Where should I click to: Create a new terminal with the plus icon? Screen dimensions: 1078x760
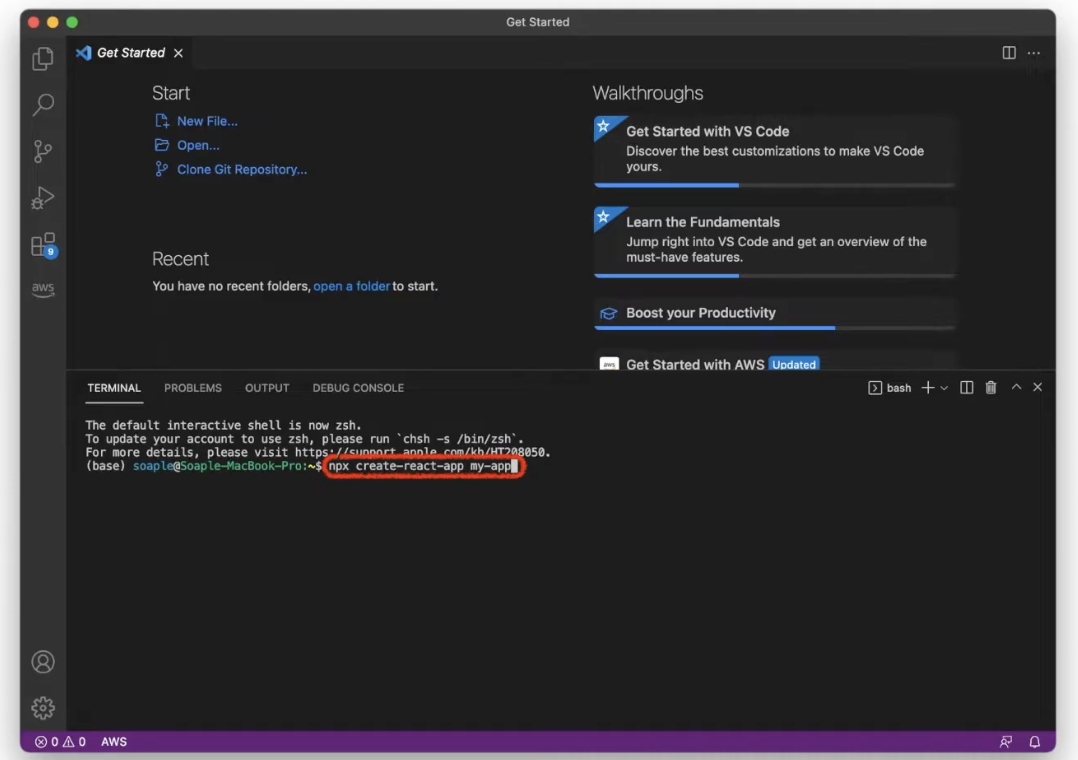pyautogui.click(x=929, y=387)
